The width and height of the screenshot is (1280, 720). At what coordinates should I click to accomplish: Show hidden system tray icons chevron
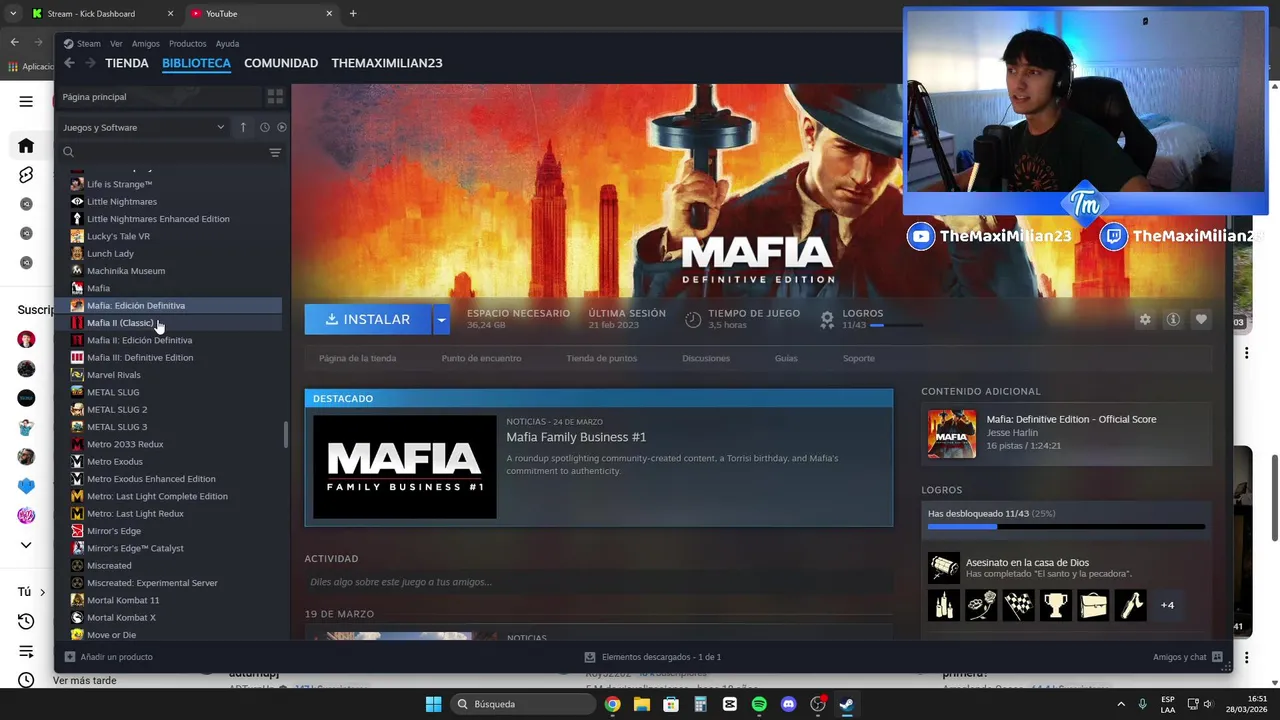tap(1120, 704)
